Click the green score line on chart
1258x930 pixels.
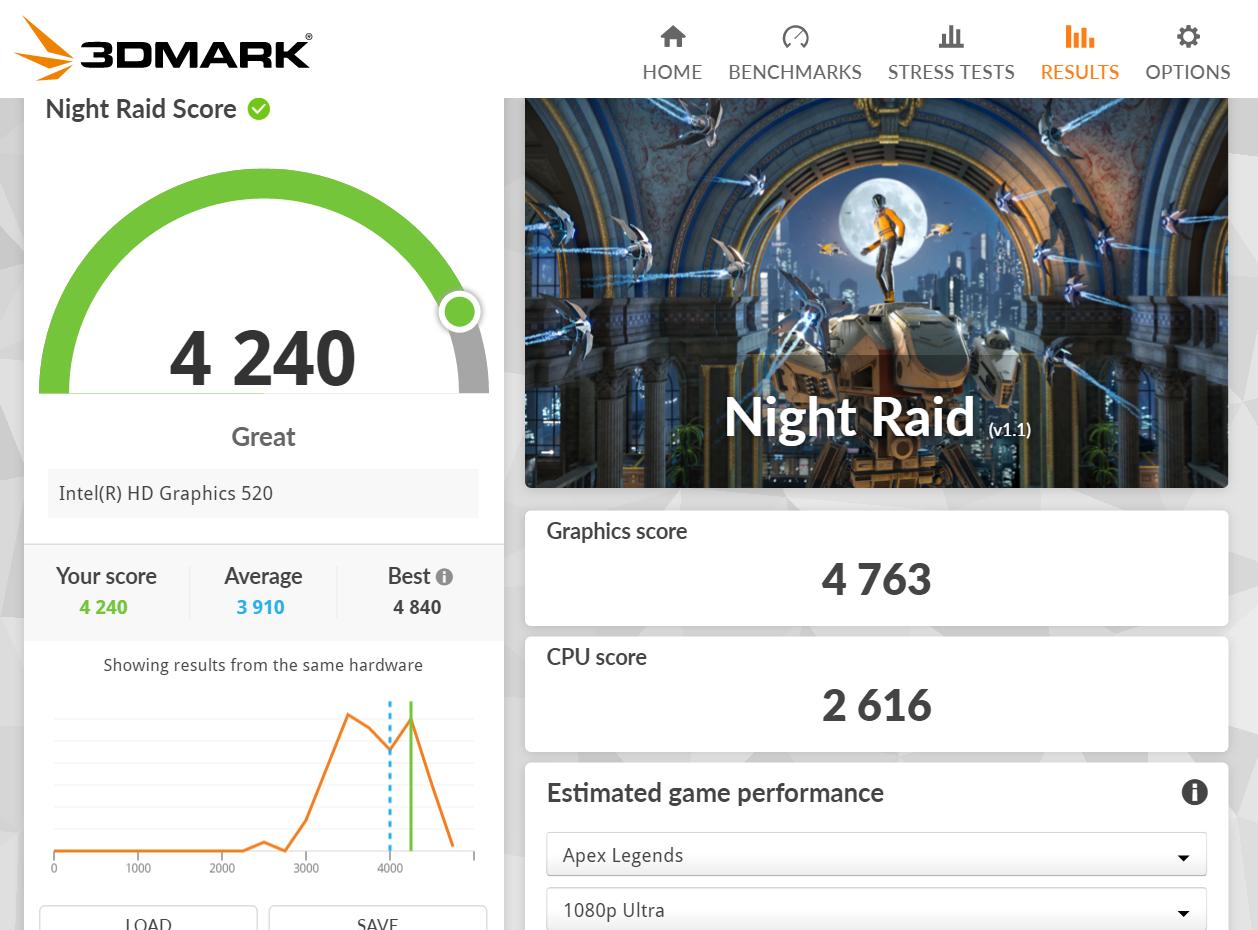pyautogui.click(x=411, y=776)
